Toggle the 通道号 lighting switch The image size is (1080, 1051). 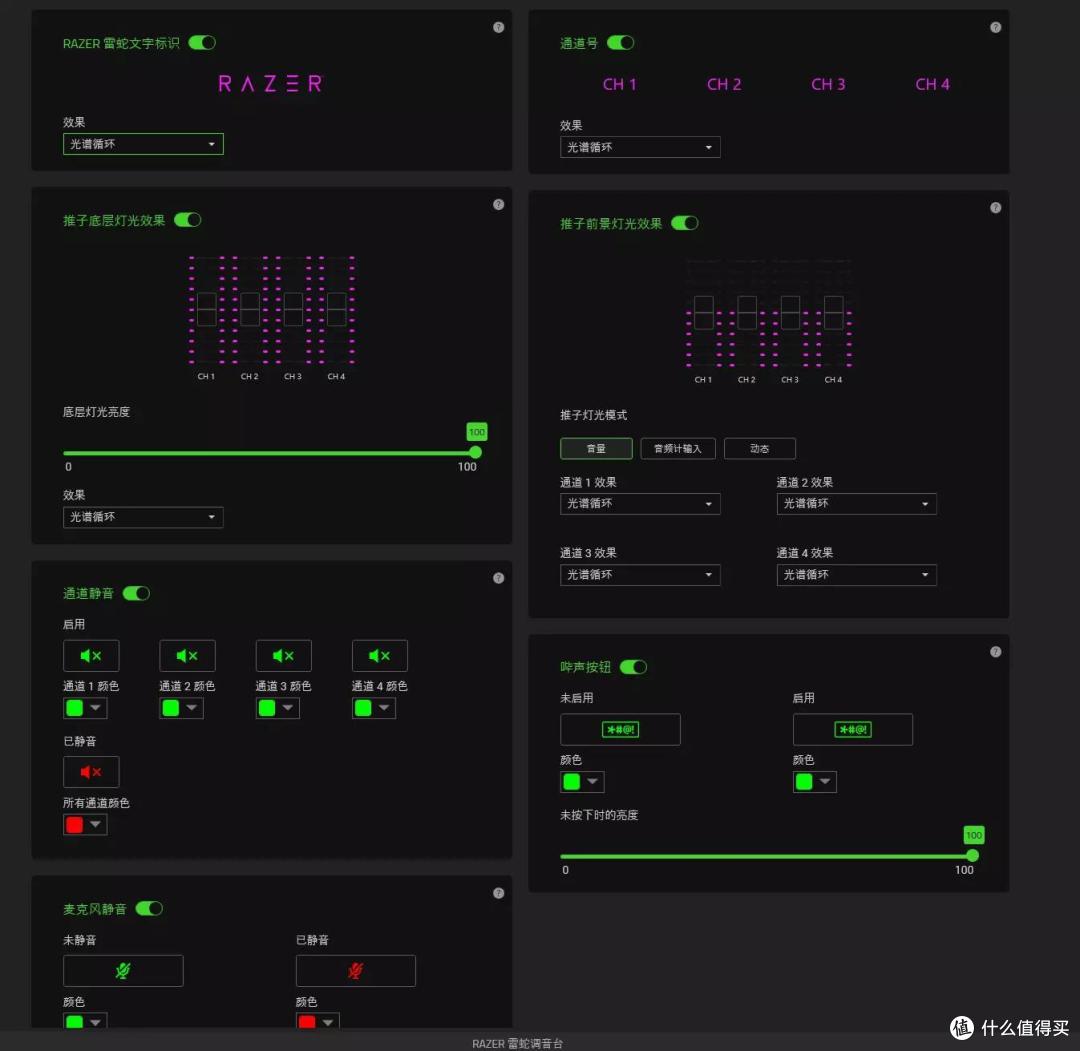point(621,43)
